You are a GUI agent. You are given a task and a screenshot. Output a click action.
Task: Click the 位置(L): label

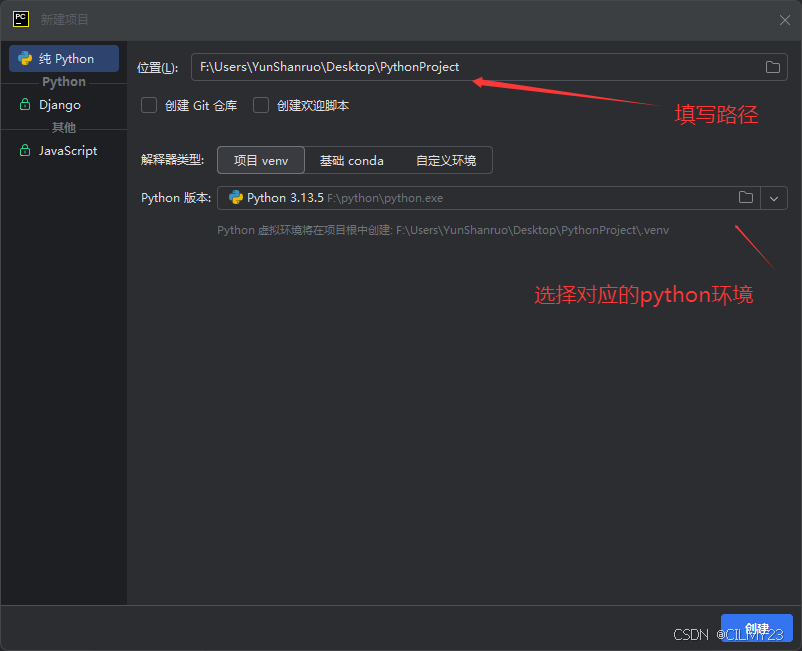pos(158,68)
